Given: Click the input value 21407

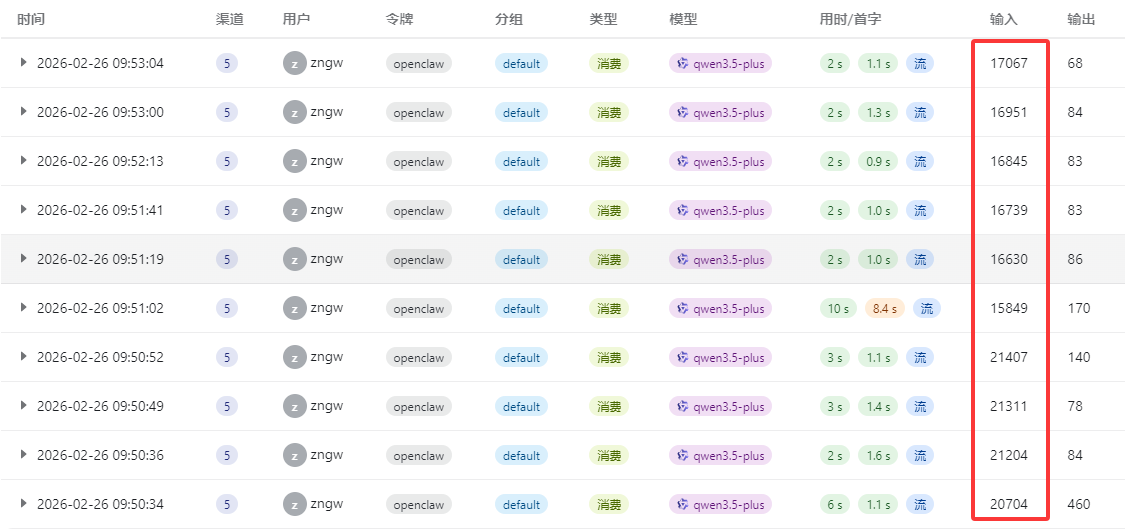Looking at the screenshot, I should (x=1008, y=357).
